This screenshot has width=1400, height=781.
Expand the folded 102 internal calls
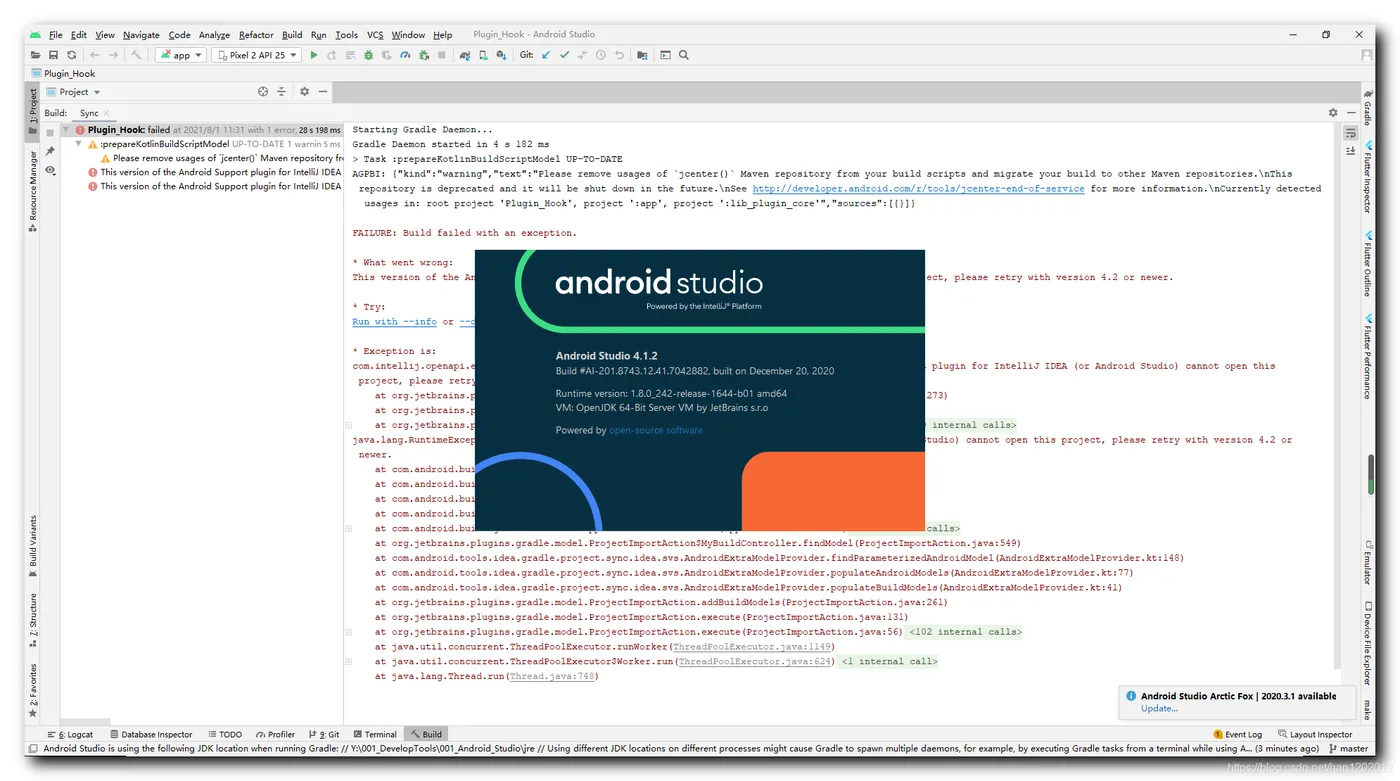(964, 632)
